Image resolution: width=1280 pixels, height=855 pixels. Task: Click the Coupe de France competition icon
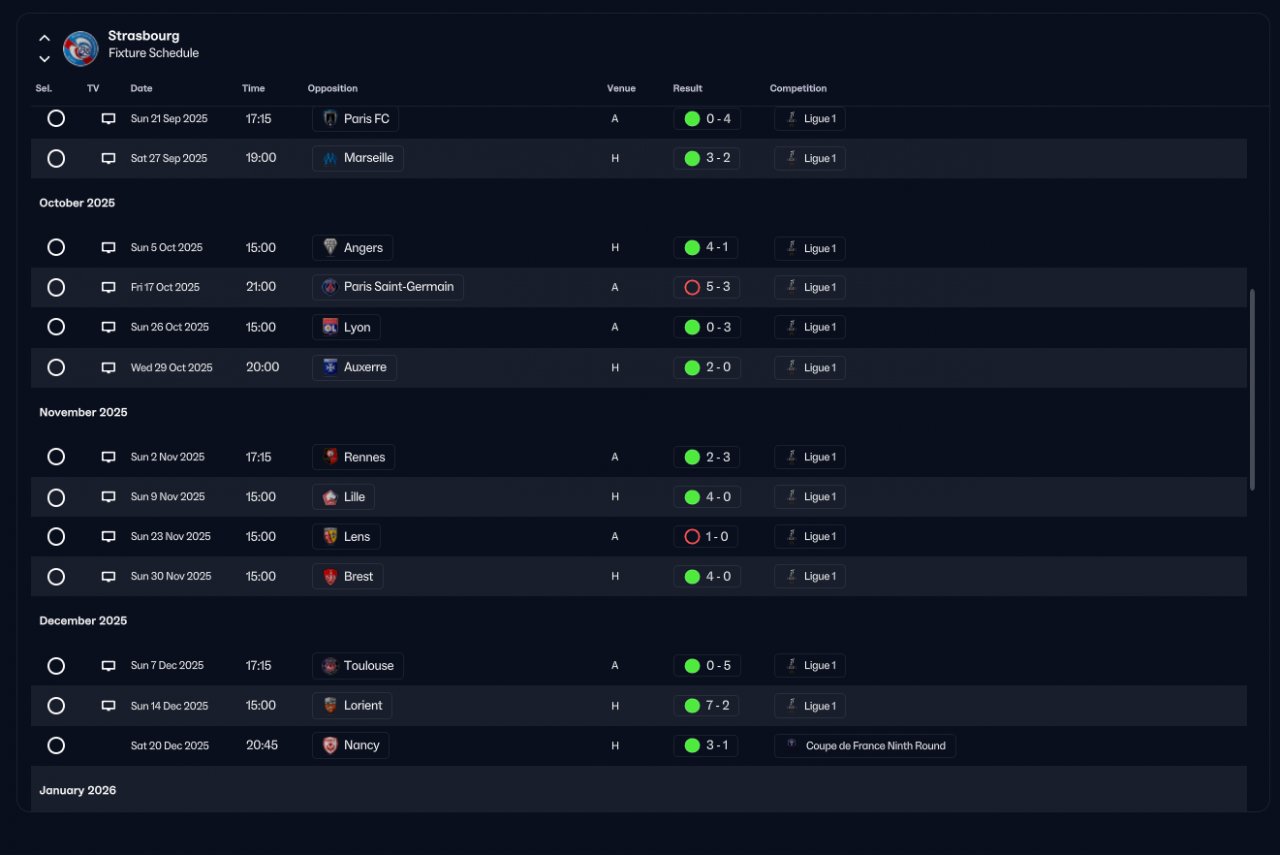(792, 745)
